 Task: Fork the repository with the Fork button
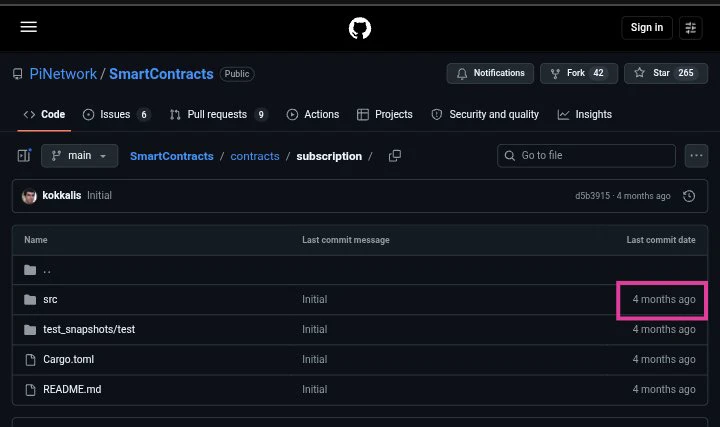[x=579, y=73]
